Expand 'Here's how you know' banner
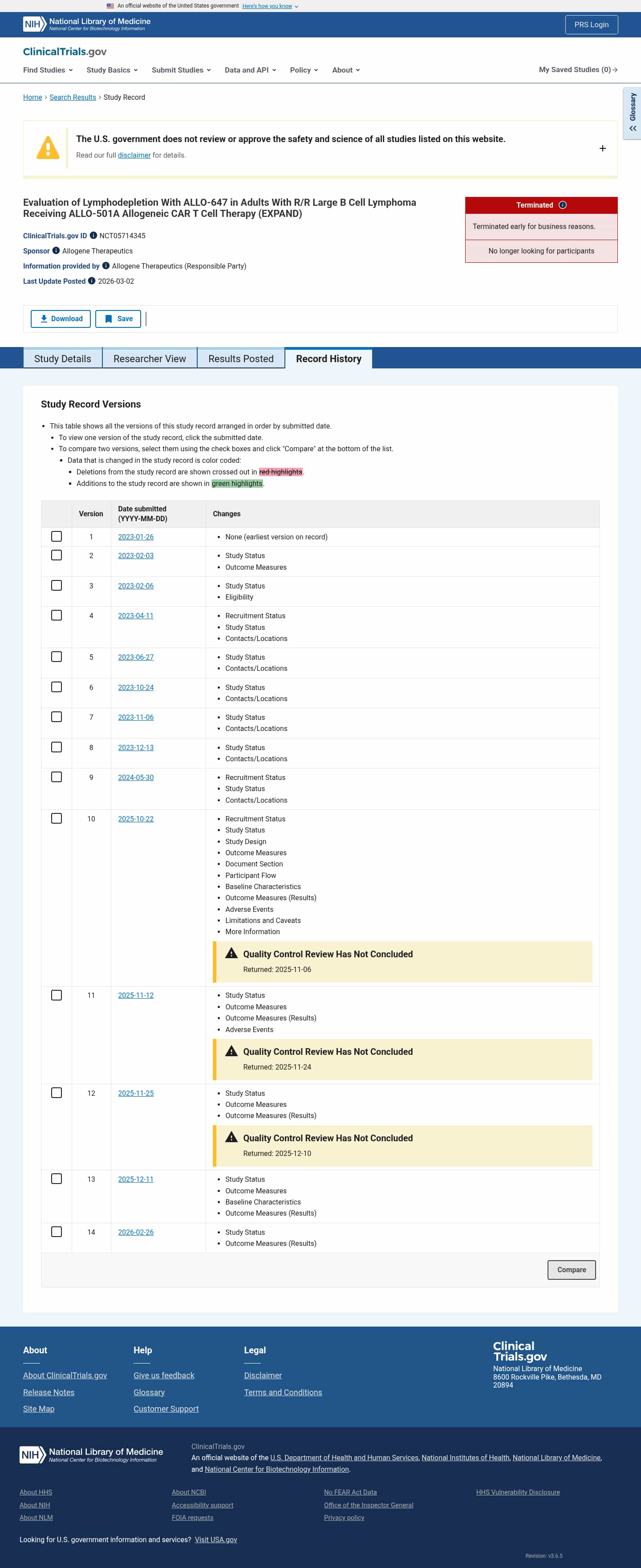 pyautogui.click(x=270, y=6)
